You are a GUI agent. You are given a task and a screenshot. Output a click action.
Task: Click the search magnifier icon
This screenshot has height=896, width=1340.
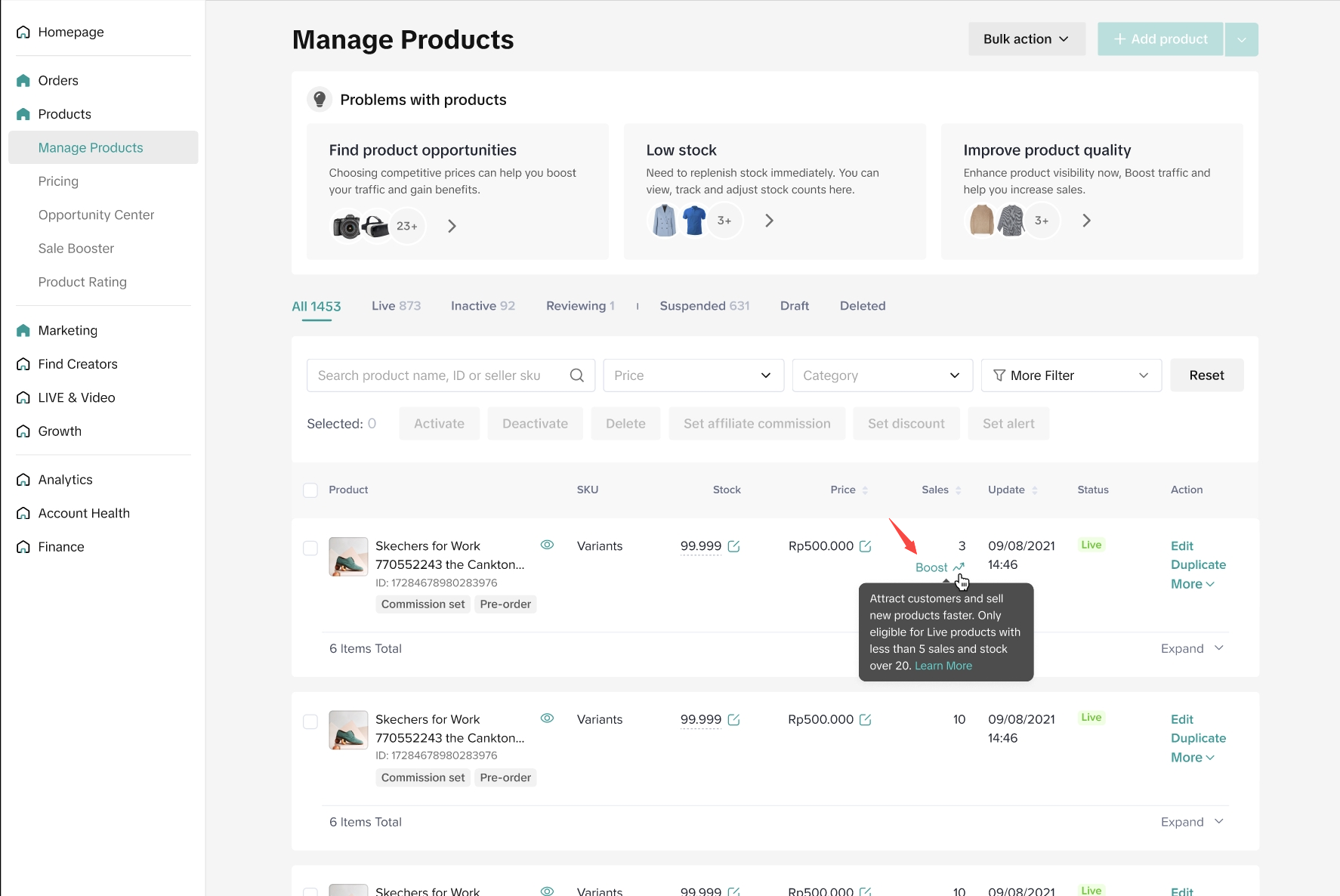pyautogui.click(x=576, y=375)
